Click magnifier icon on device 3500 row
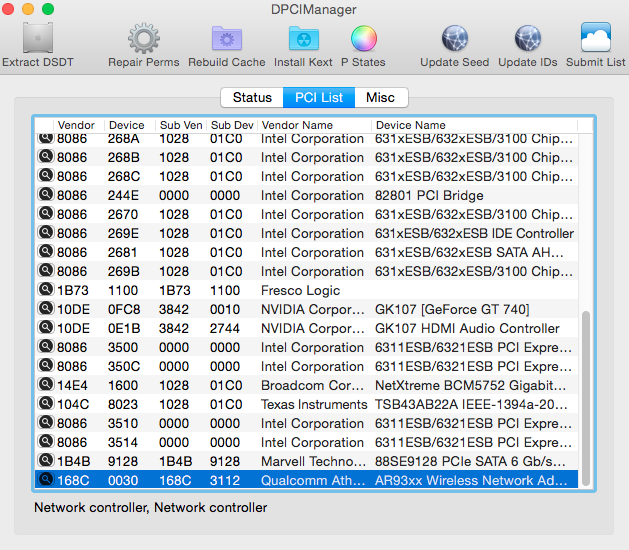This screenshot has width=629, height=550. [x=46, y=346]
